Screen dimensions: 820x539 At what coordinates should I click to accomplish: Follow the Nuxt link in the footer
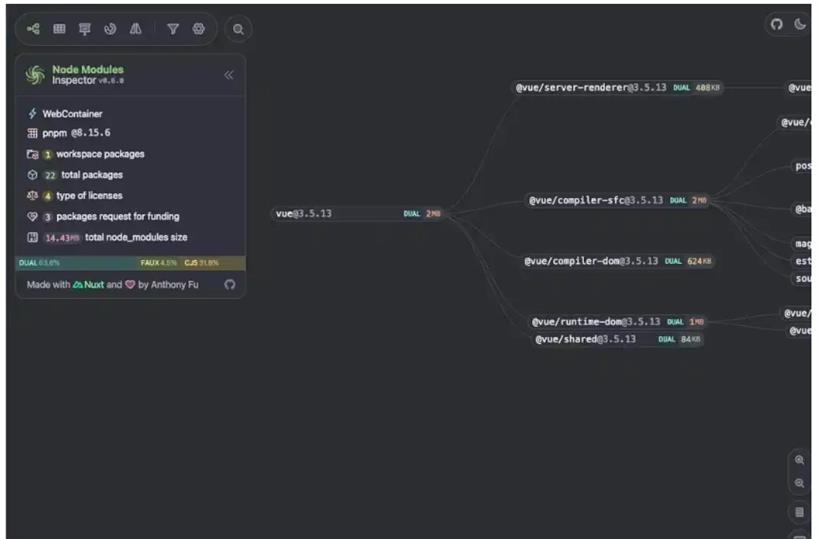coord(88,284)
